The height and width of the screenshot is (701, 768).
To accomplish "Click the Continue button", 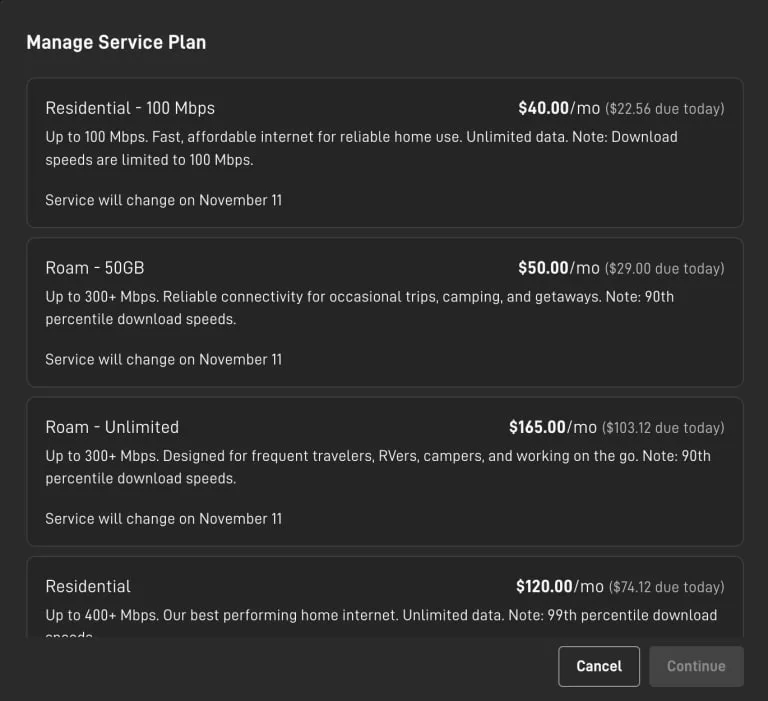I will click(x=696, y=666).
